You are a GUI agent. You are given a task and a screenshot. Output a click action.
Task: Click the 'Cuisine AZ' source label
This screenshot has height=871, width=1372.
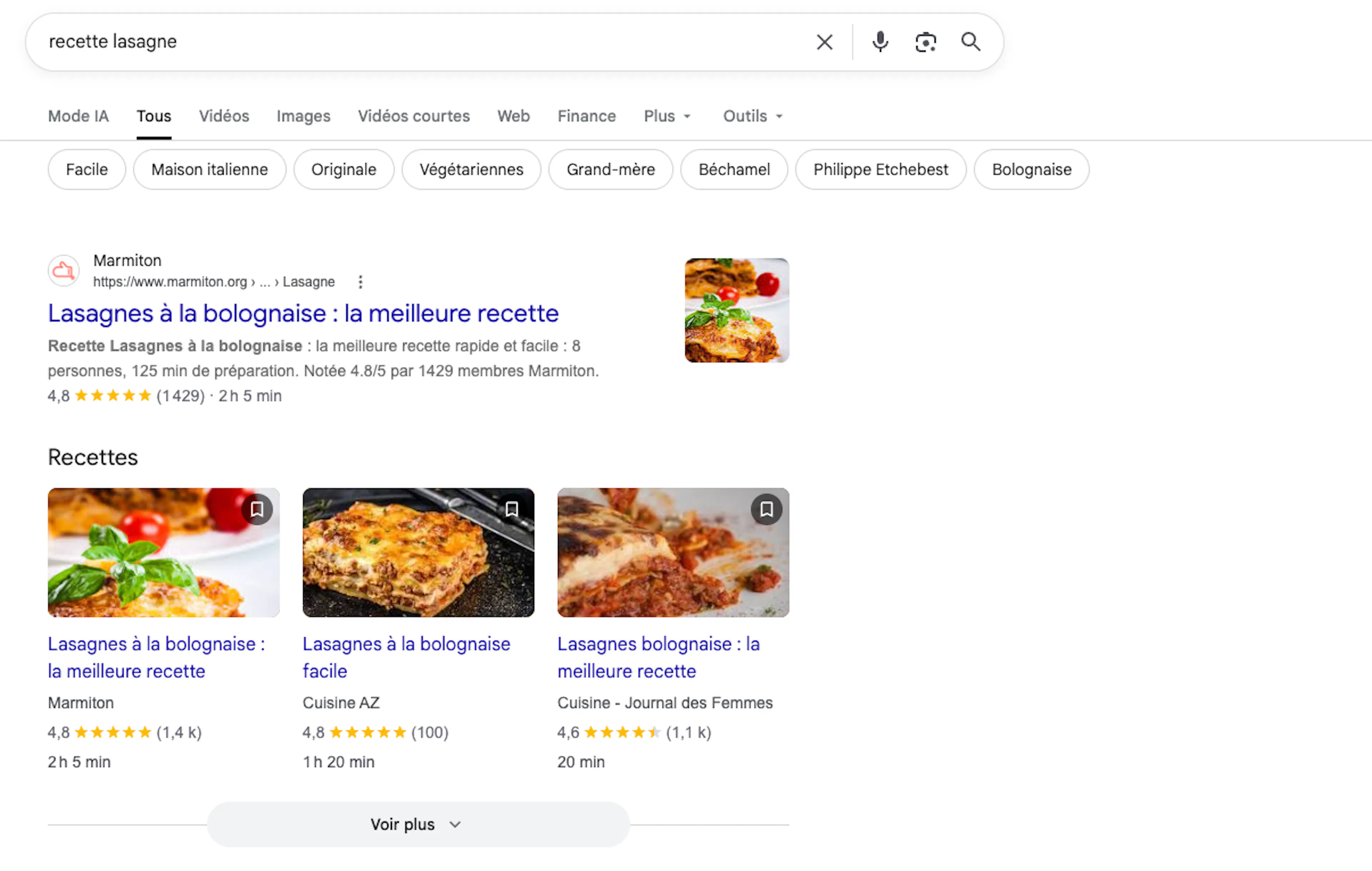pyautogui.click(x=341, y=703)
